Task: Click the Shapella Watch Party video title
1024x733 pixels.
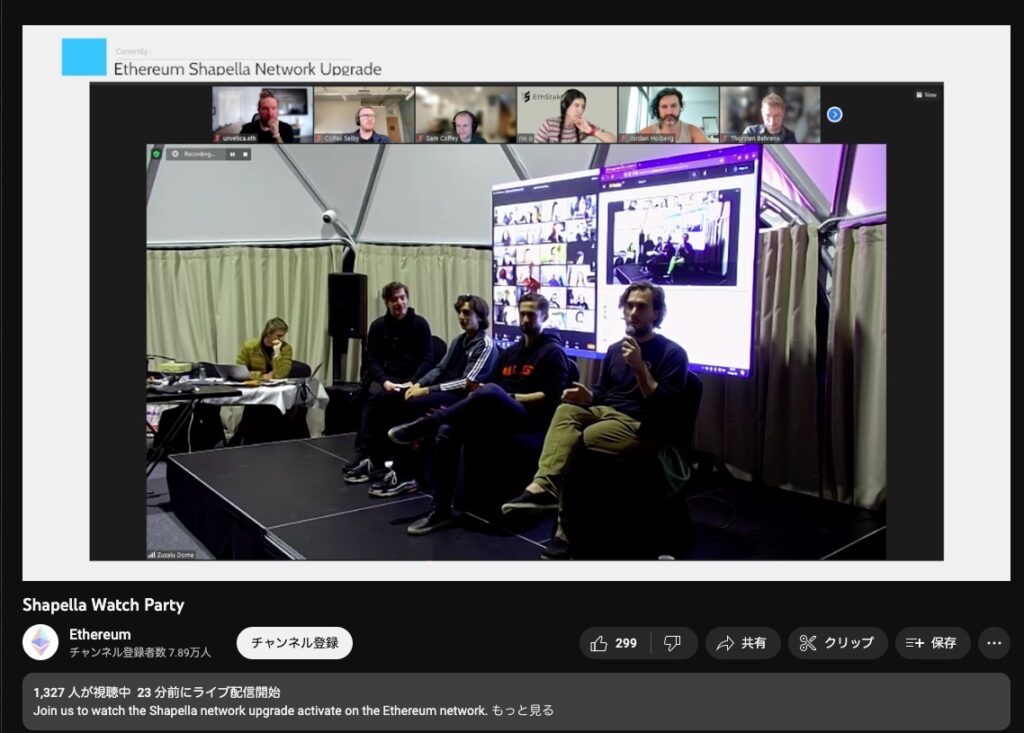Action: coord(103,605)
